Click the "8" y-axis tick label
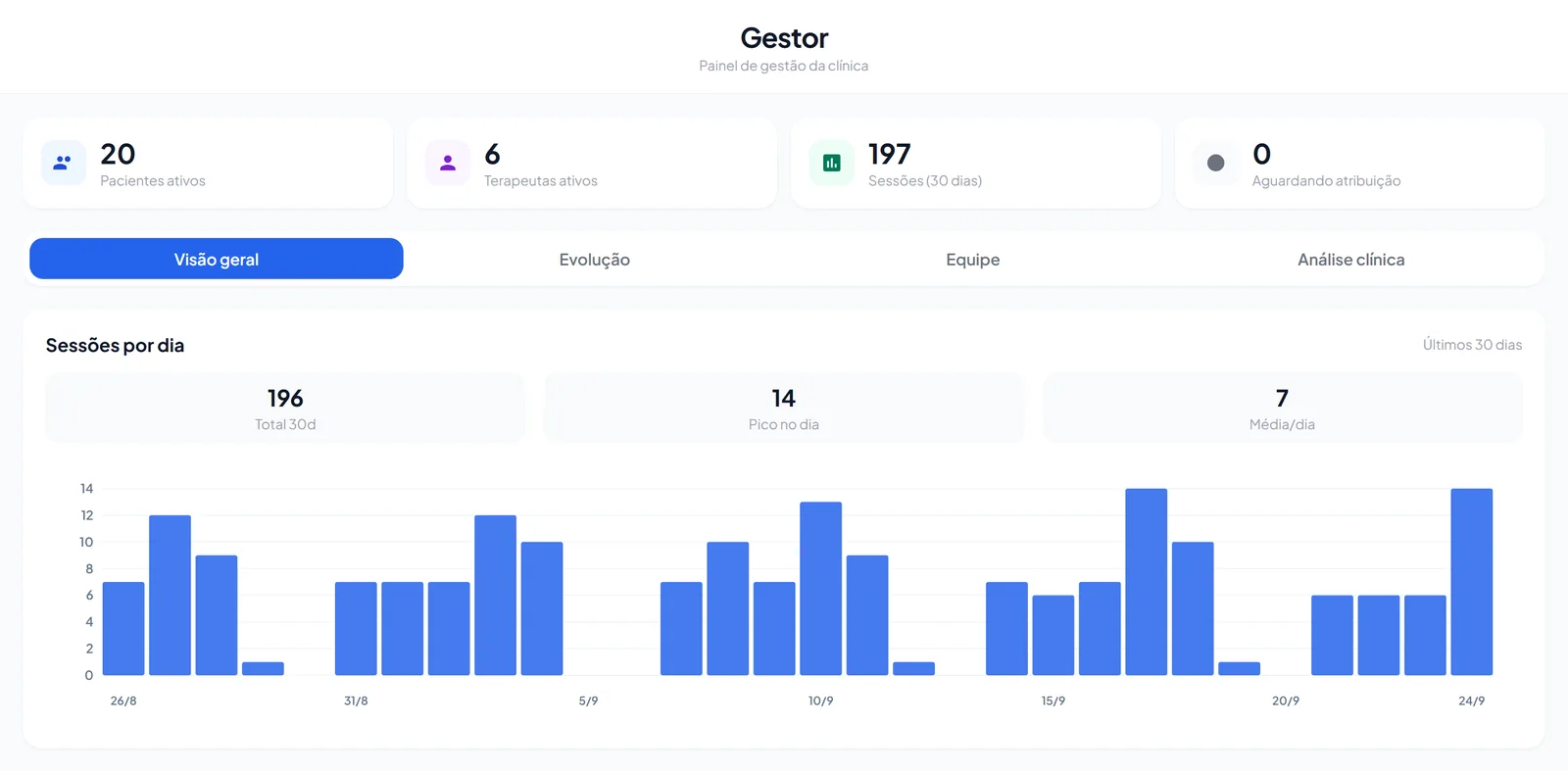The height and width of the screenshot is (771, 1568). tap(89, 569)
